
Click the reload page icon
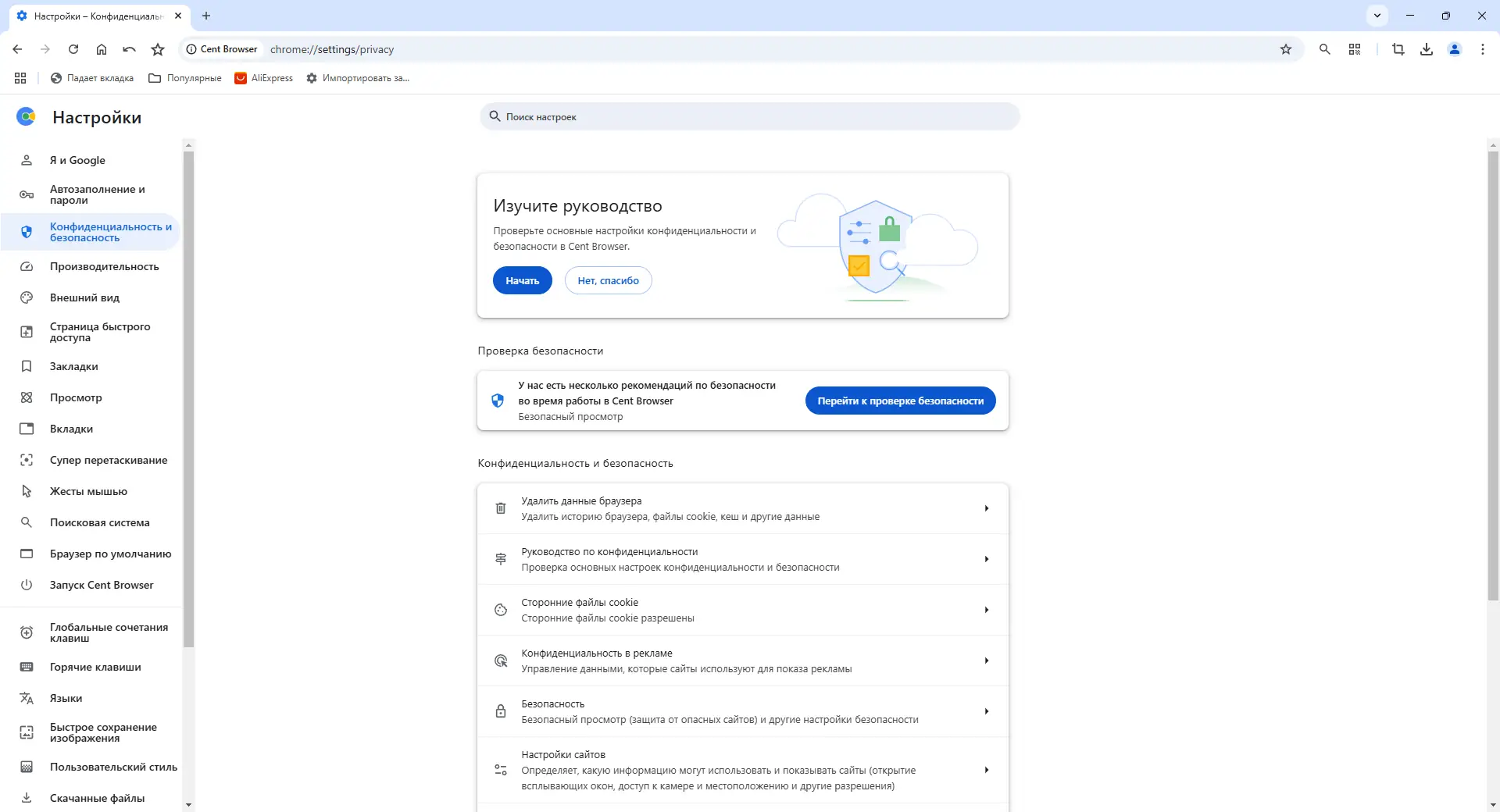pyautogui.click(x=73, y=49)
